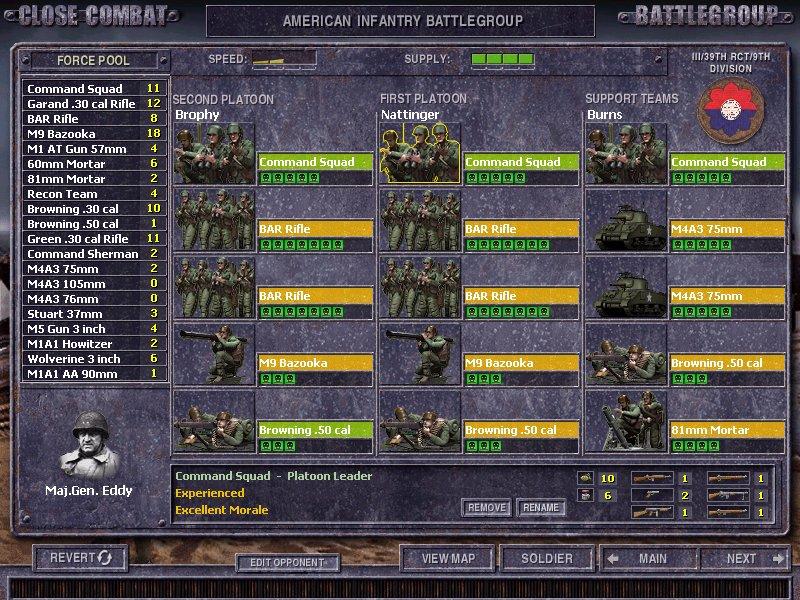The width and height of the screenshot is (800, 600).
Task: Select Second Platoon Browning .50 cal gunner image
Action: (214, 422)
